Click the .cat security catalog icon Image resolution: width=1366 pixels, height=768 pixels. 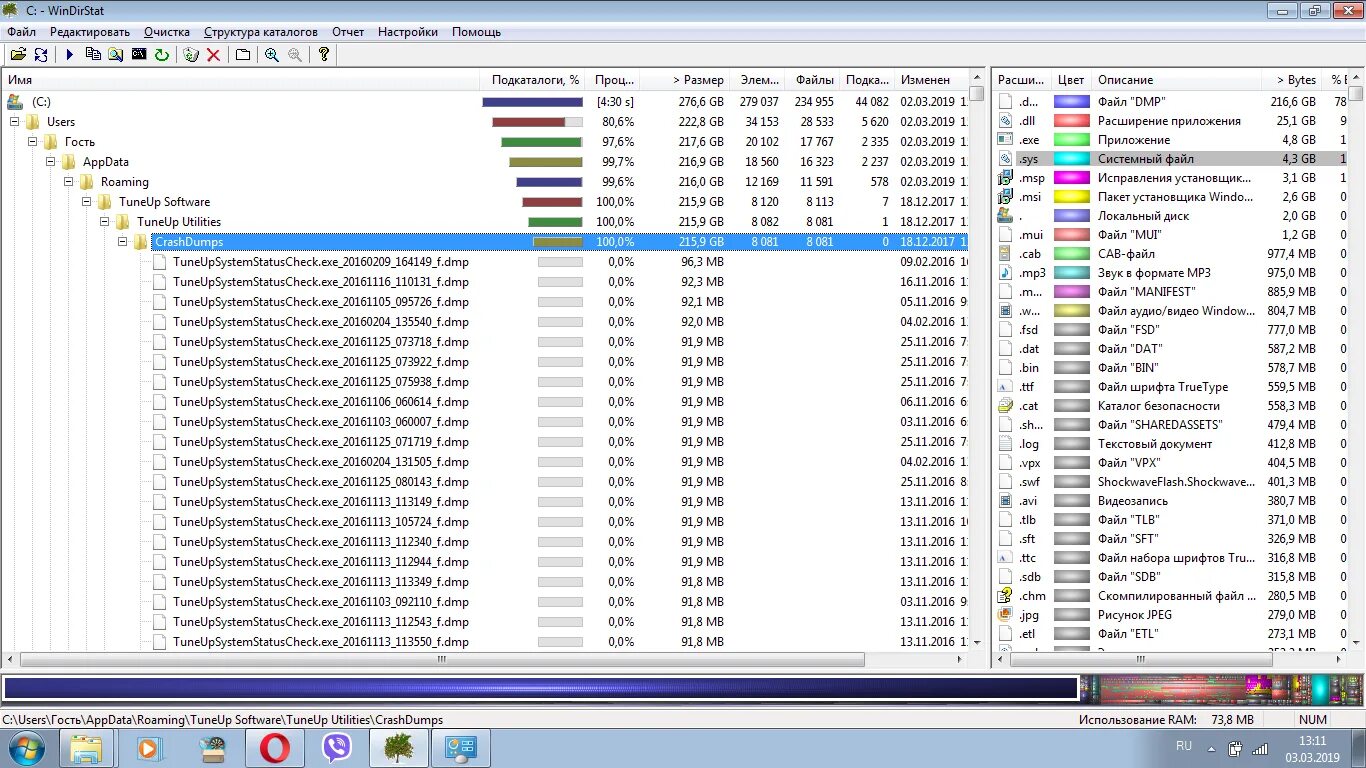1006,406
